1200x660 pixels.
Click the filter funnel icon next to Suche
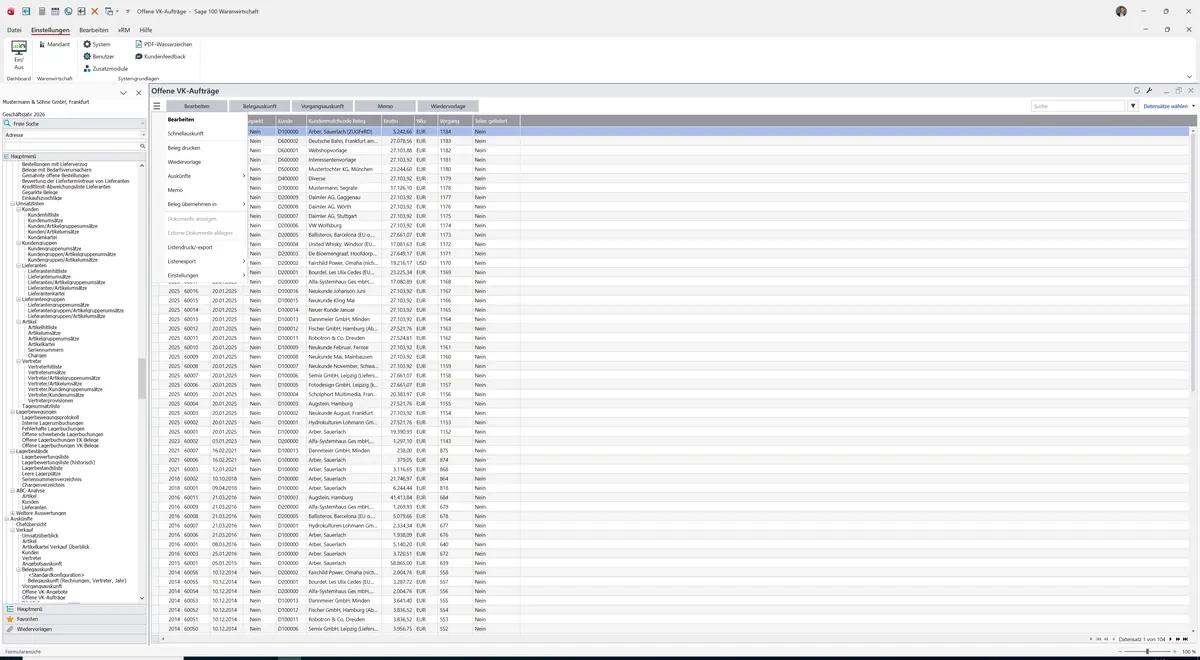point(1133,106)
